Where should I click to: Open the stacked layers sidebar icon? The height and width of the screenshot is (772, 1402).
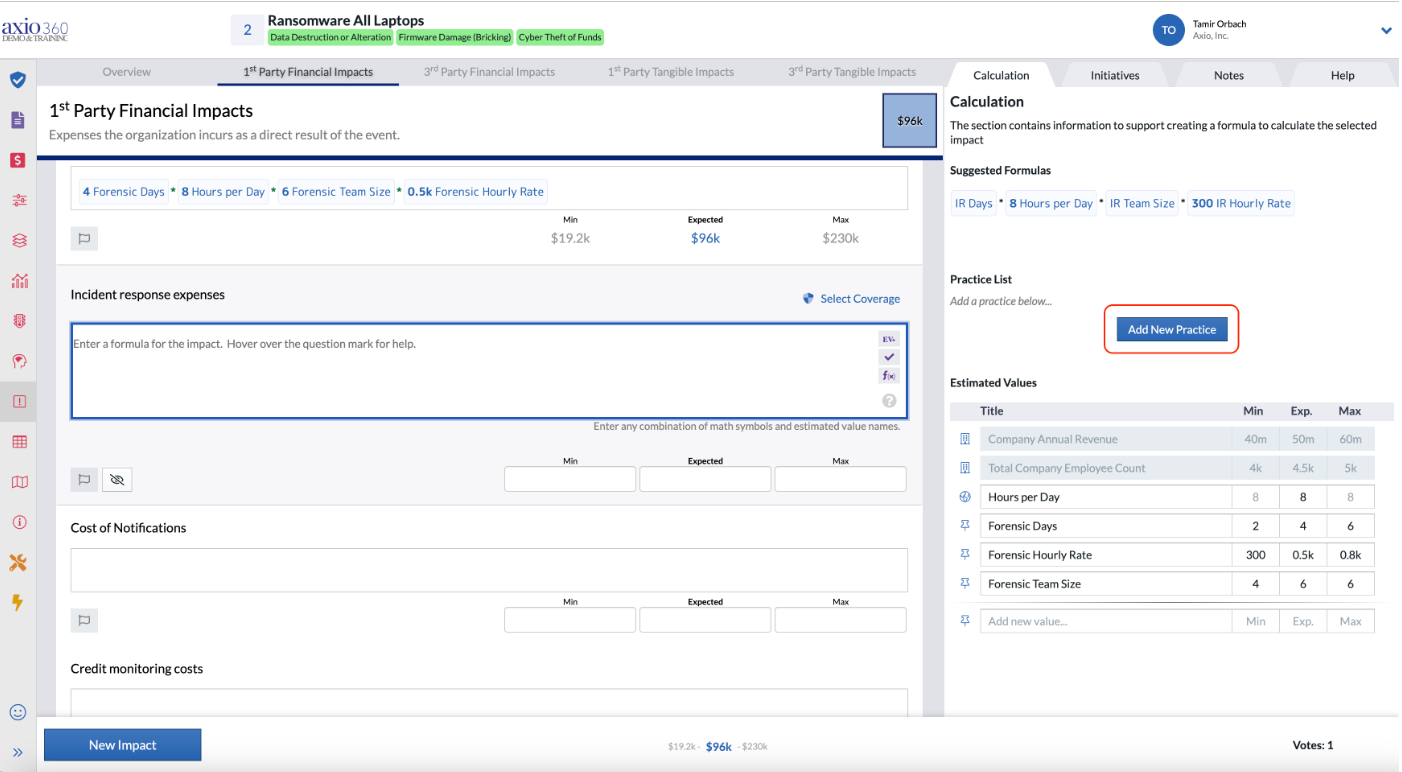point(19,241)
